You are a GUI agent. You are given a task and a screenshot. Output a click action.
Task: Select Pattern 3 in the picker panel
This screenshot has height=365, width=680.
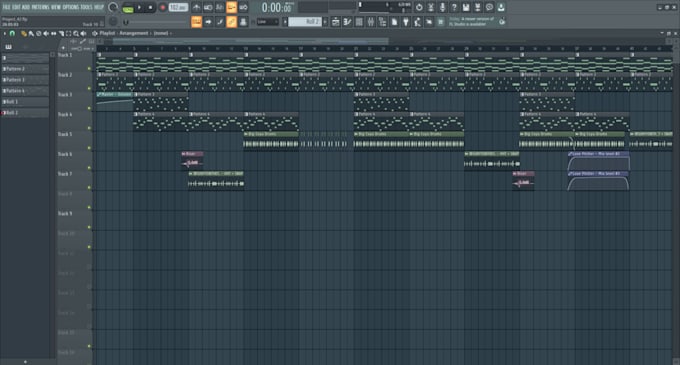25,80
